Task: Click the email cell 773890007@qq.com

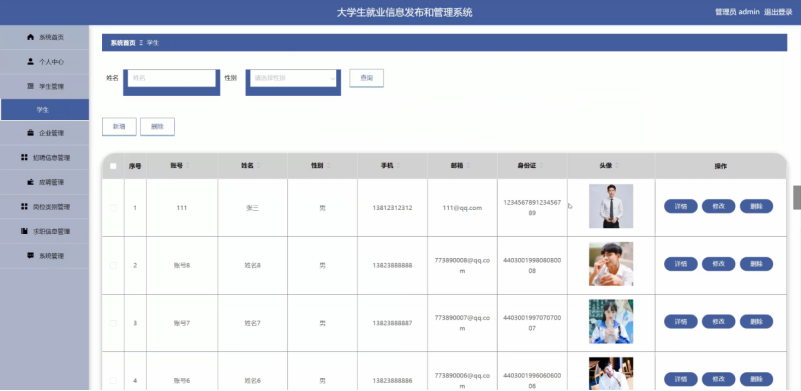Action: (x=462, y=323)
